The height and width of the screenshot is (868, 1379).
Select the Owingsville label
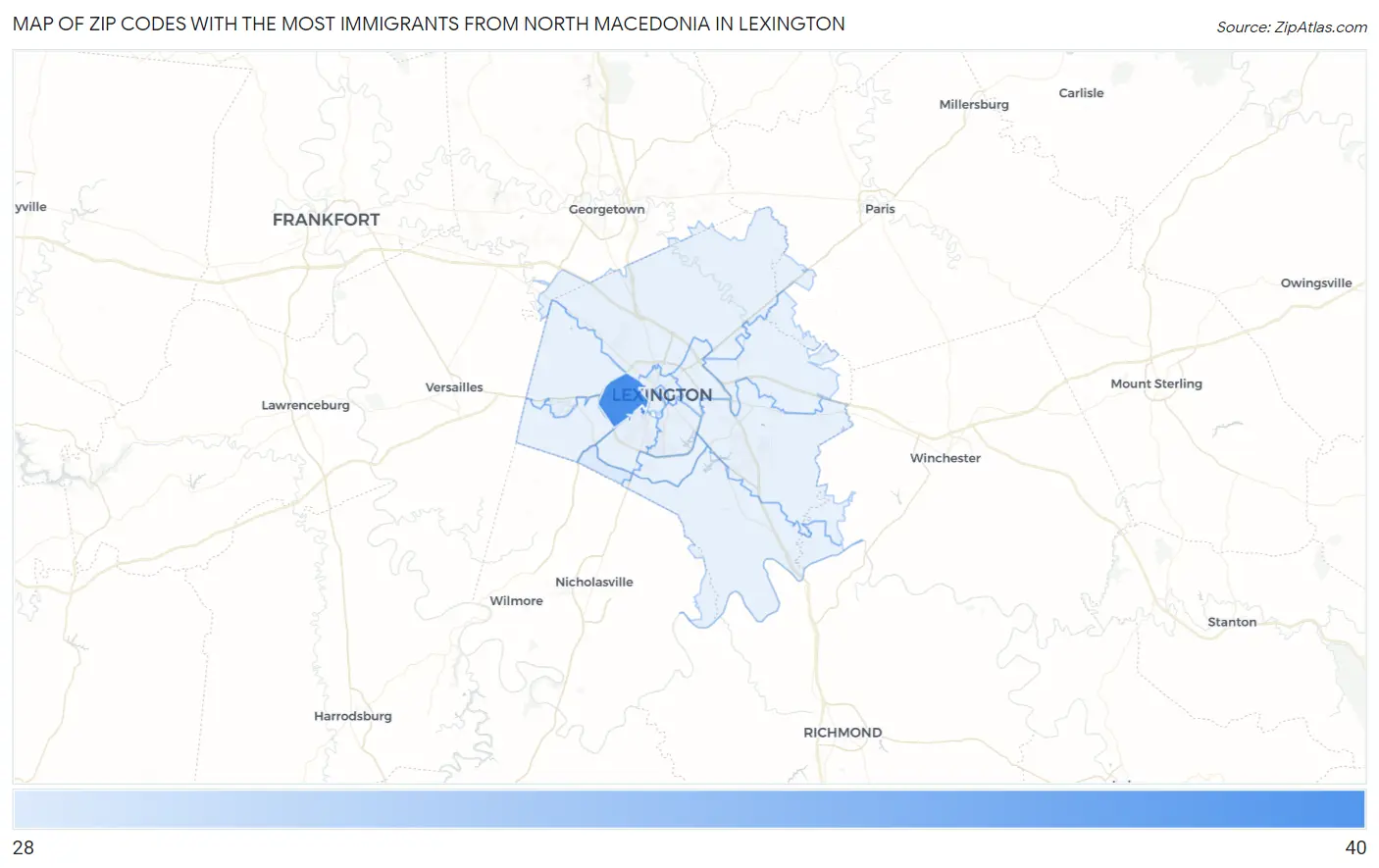click(1316, 283)
